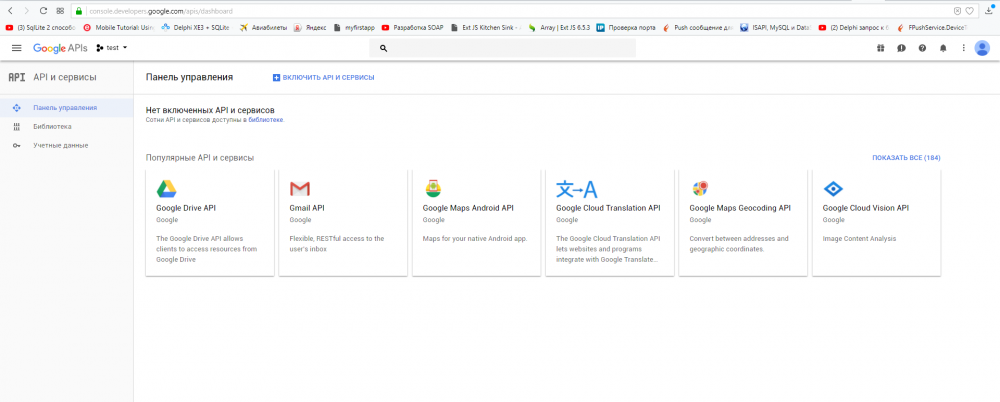Click the heart bookmark icon
Viewport: 1000px width, 402px height.
tap(969, 11)
